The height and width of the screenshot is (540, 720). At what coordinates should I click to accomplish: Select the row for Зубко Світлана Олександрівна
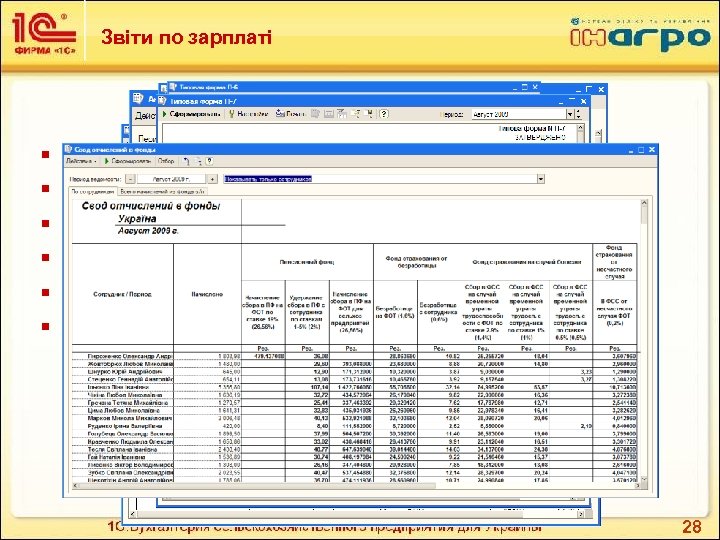[356, 472]
